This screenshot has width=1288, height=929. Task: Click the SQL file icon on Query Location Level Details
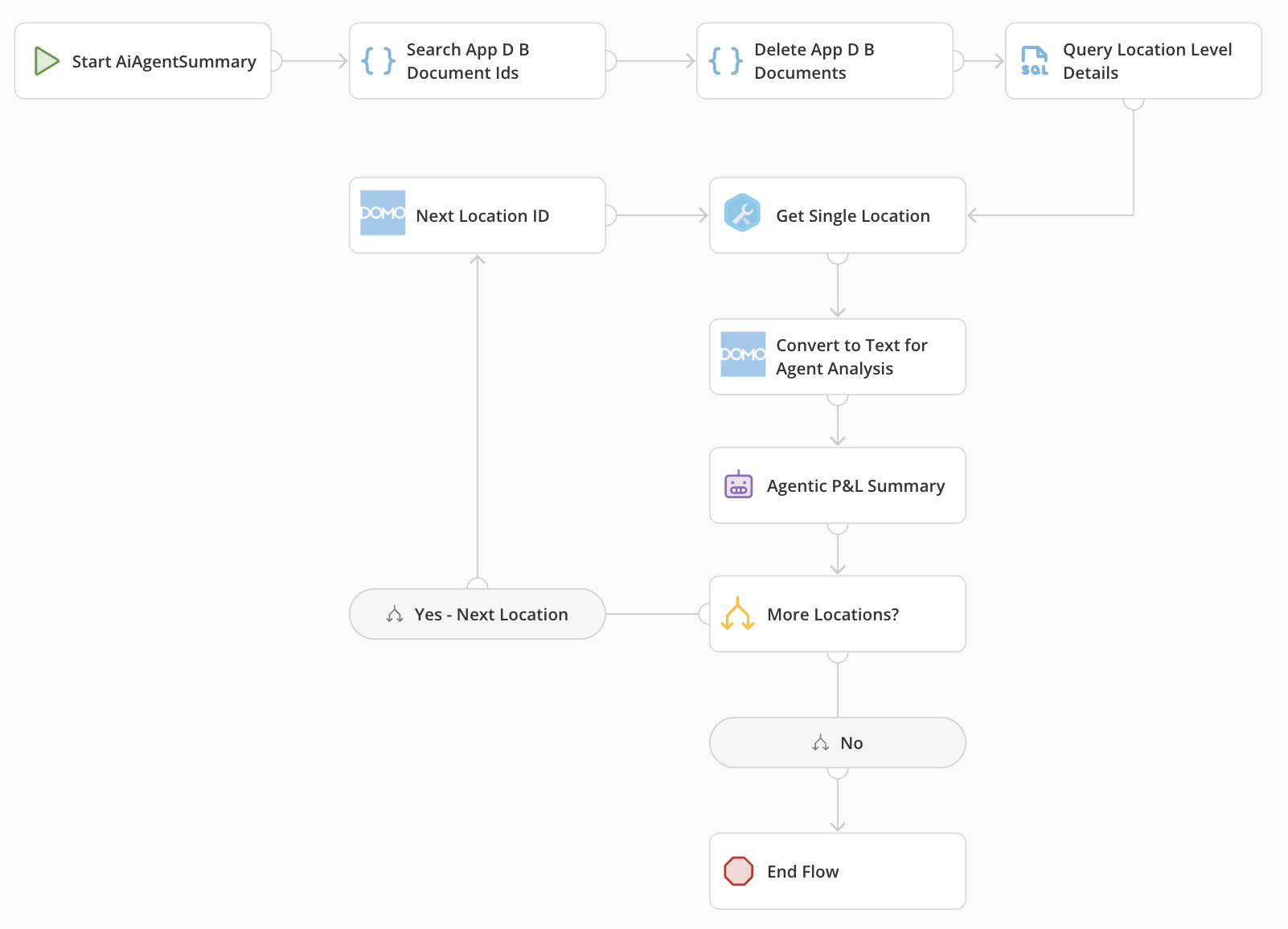point(1034,59)
